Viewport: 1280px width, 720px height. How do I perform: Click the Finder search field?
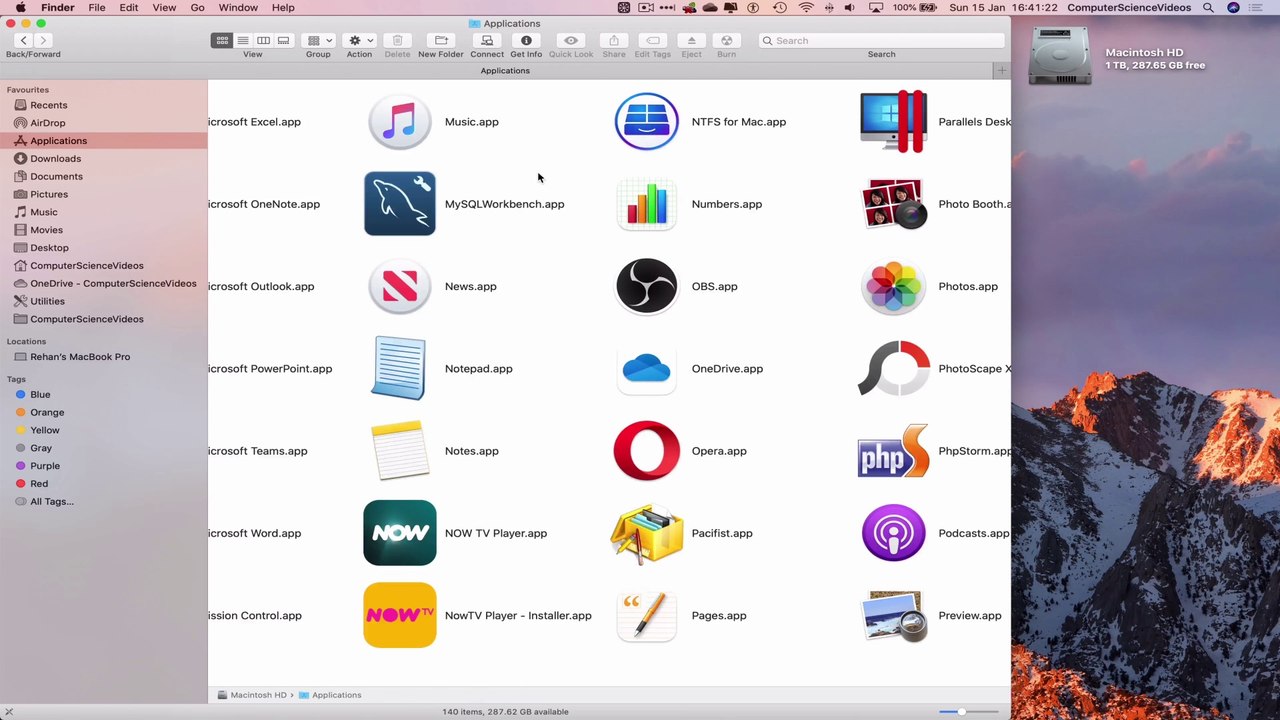coord(881,40)
